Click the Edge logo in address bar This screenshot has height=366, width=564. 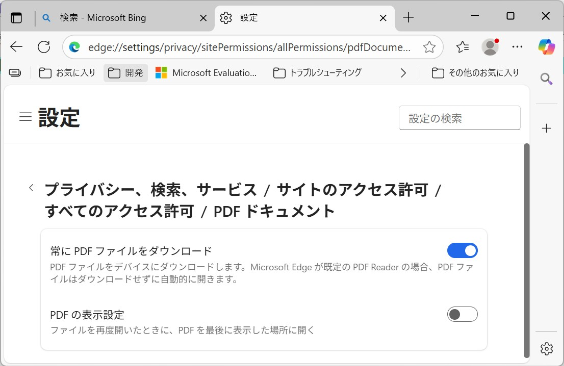74,47
